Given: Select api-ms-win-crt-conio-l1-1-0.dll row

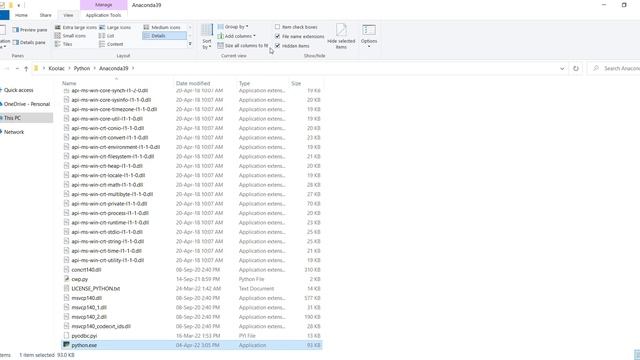Looking at the screenshot, I should [x=192, y=128].
